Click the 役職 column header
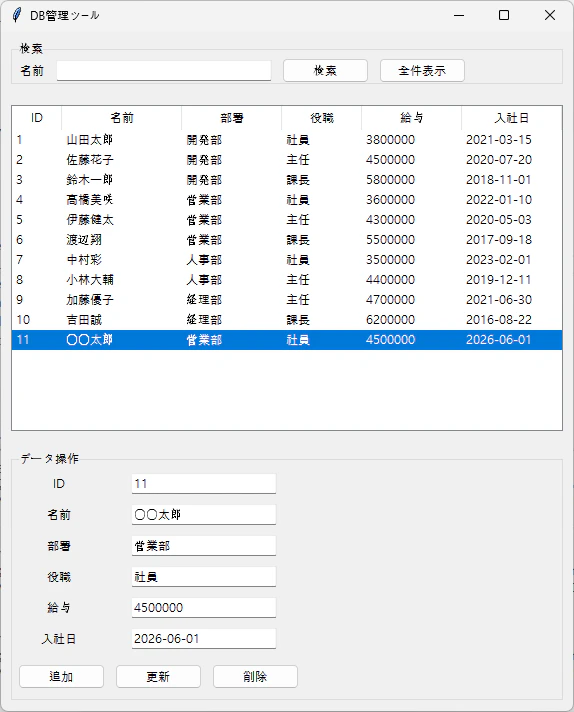 (x=322, y=118)
